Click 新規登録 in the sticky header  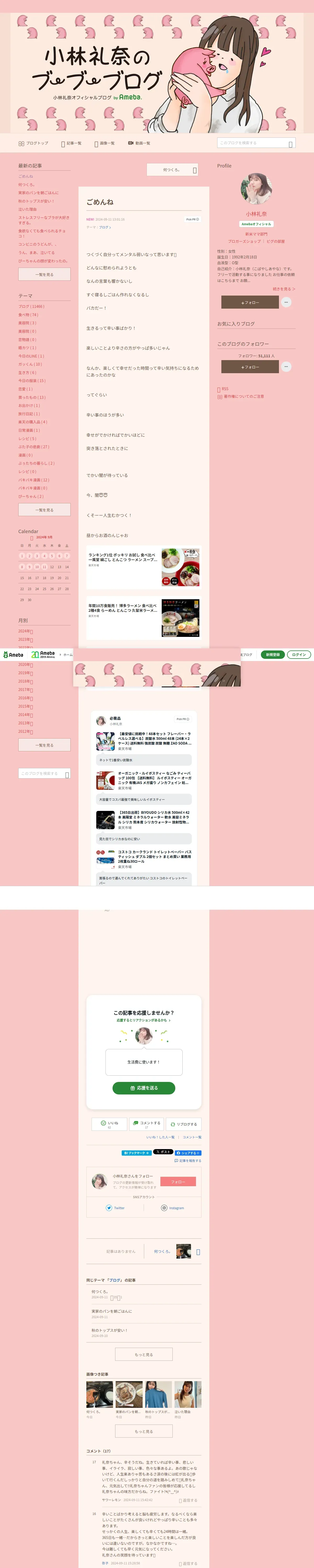[273, 655]
